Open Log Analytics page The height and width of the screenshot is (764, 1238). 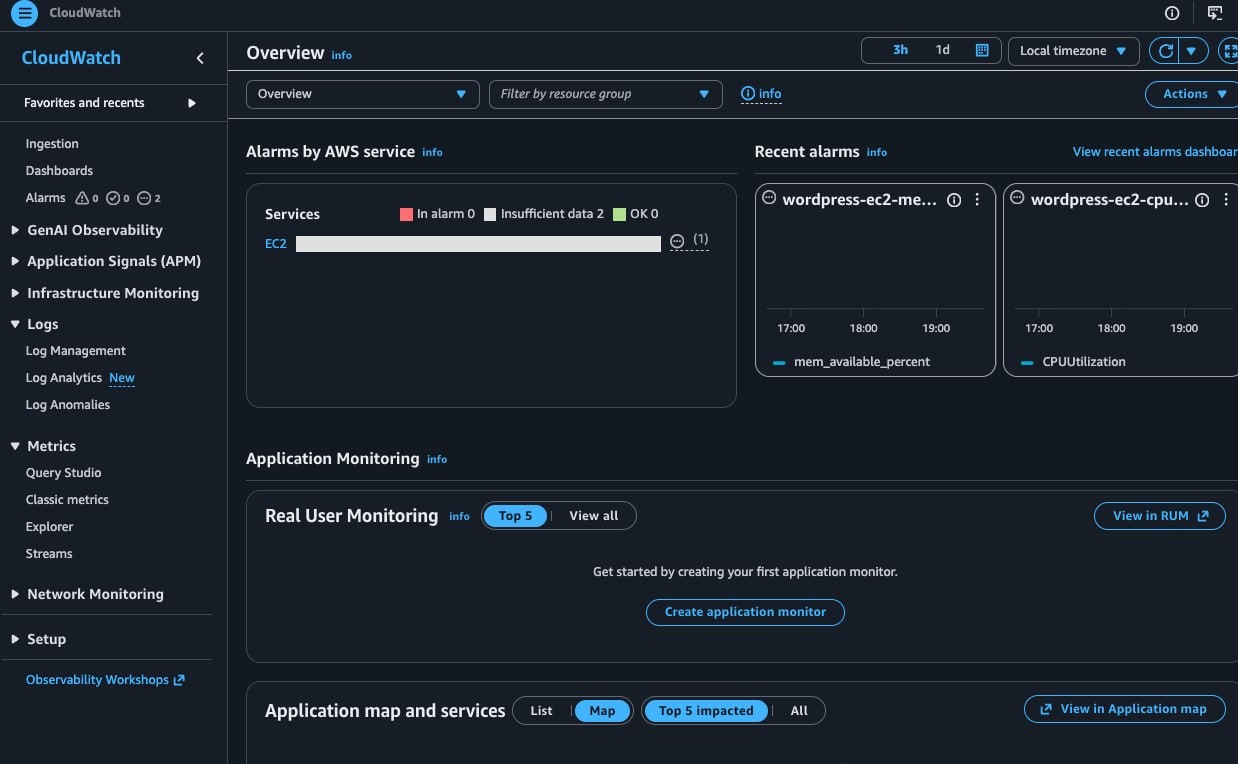[64, 378]
